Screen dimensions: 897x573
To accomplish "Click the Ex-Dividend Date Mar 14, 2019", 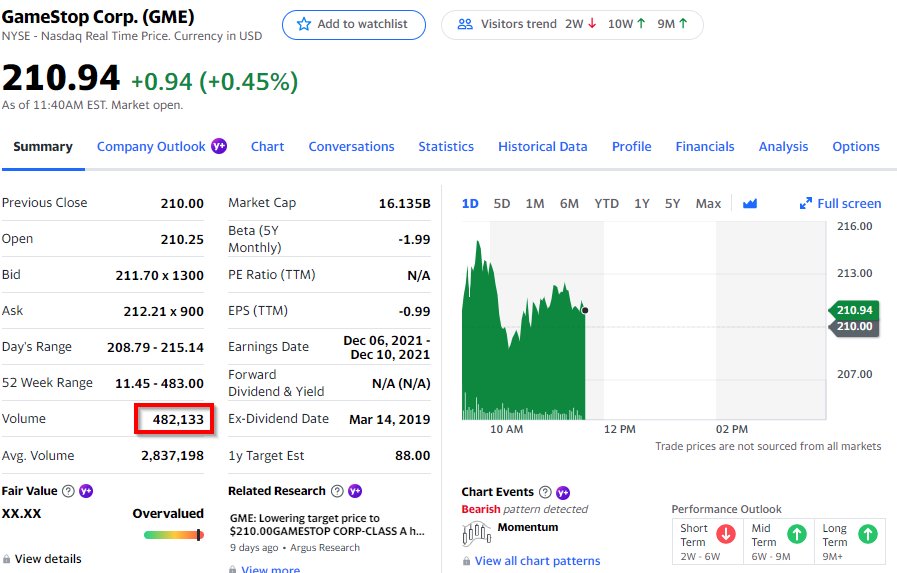I will [x=390, y=419].
